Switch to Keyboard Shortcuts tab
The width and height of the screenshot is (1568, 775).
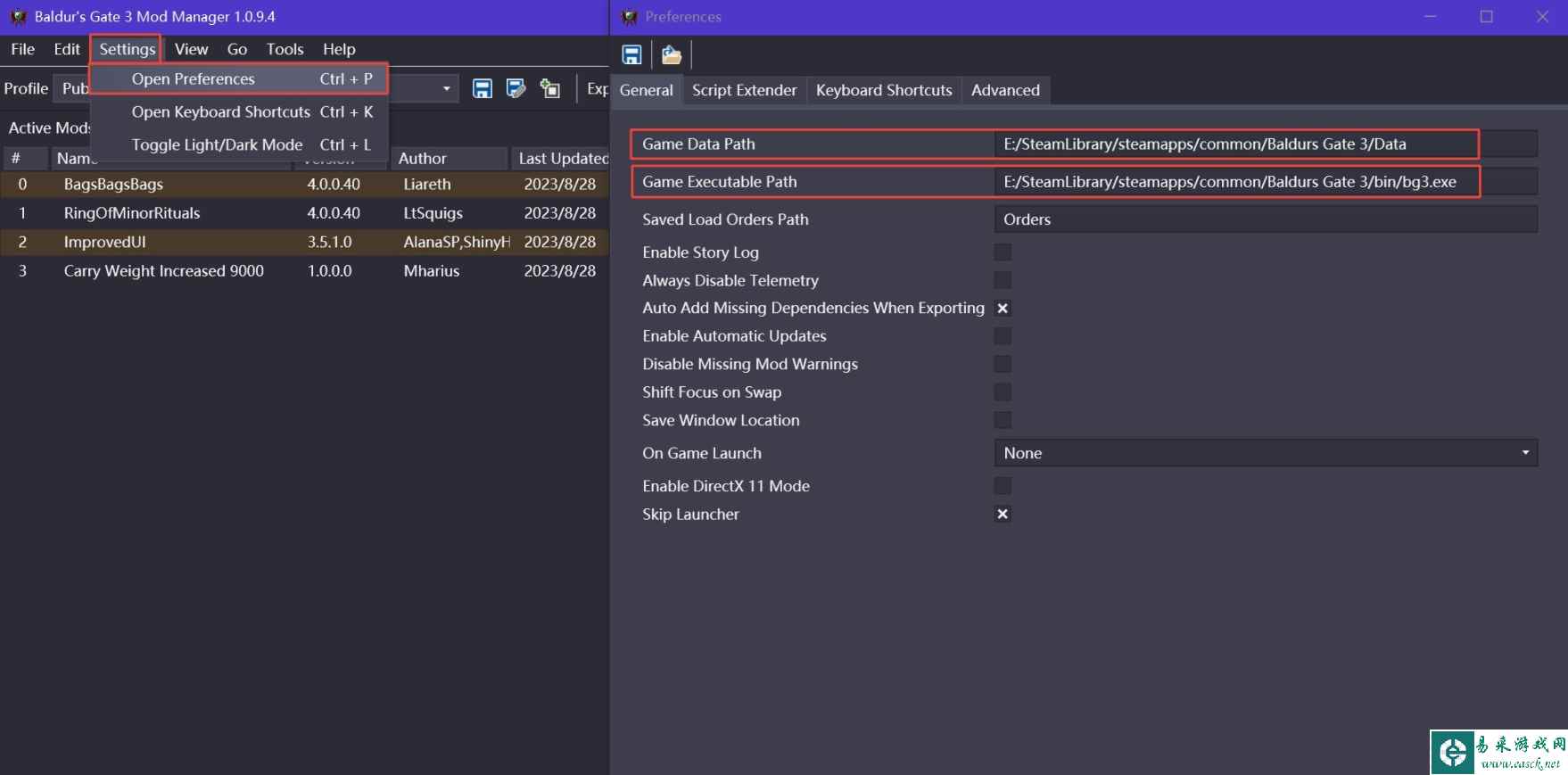(884, 90)
